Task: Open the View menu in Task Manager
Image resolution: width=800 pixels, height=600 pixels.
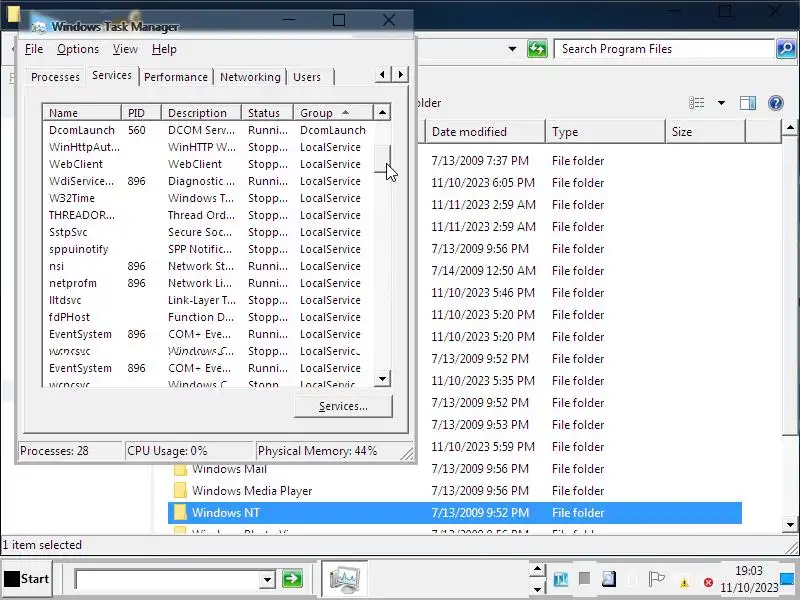Action: click(x=125, y=49)
